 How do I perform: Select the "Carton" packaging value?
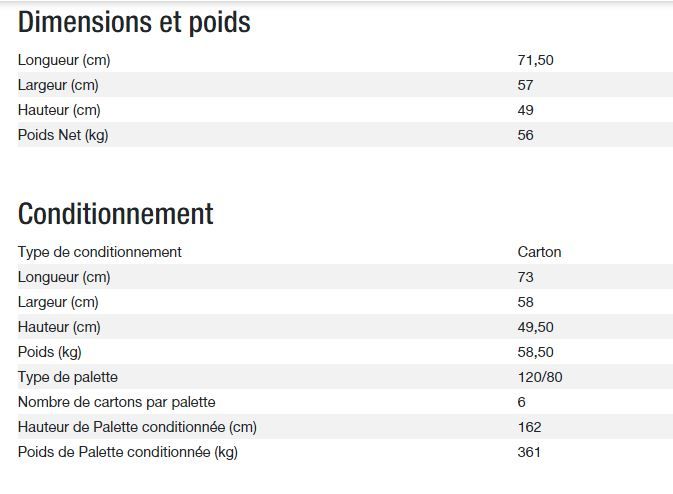(539, 252)
